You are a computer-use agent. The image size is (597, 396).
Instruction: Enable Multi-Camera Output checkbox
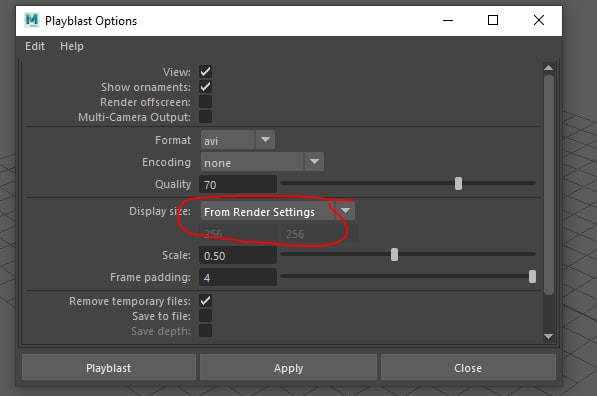coord(205,117)
